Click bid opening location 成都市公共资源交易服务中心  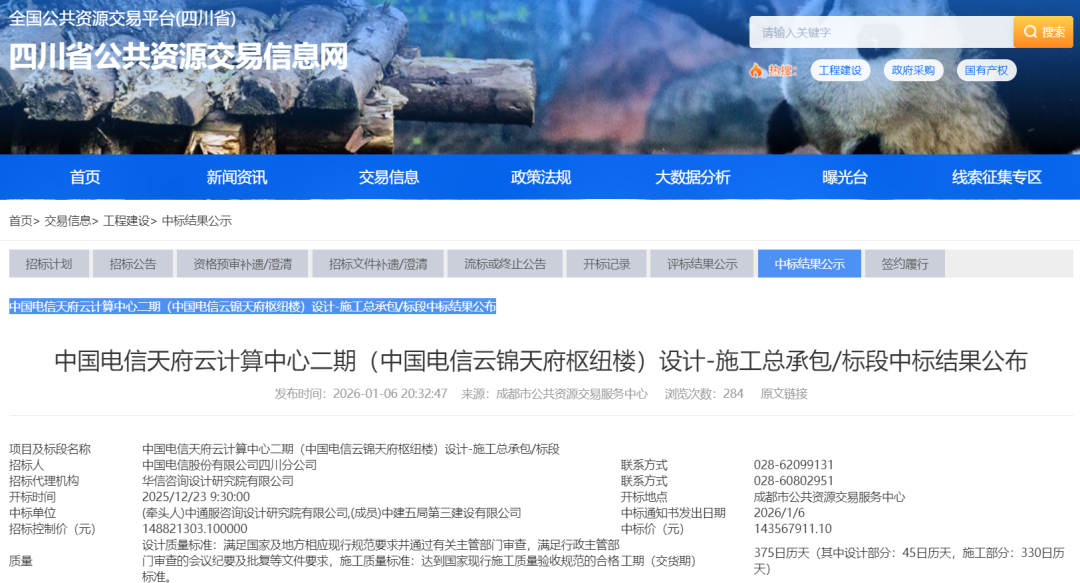click(829, 497)
